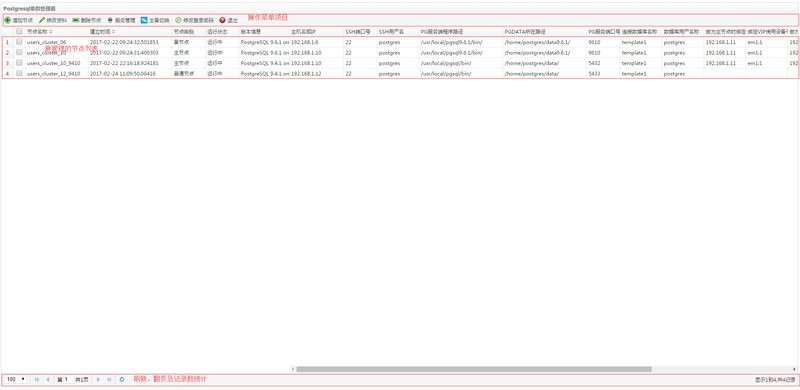
Task: Click Change Login Password (修改登录密码) toolbar item
Action: pyautogui.click(x=194, y=20)
